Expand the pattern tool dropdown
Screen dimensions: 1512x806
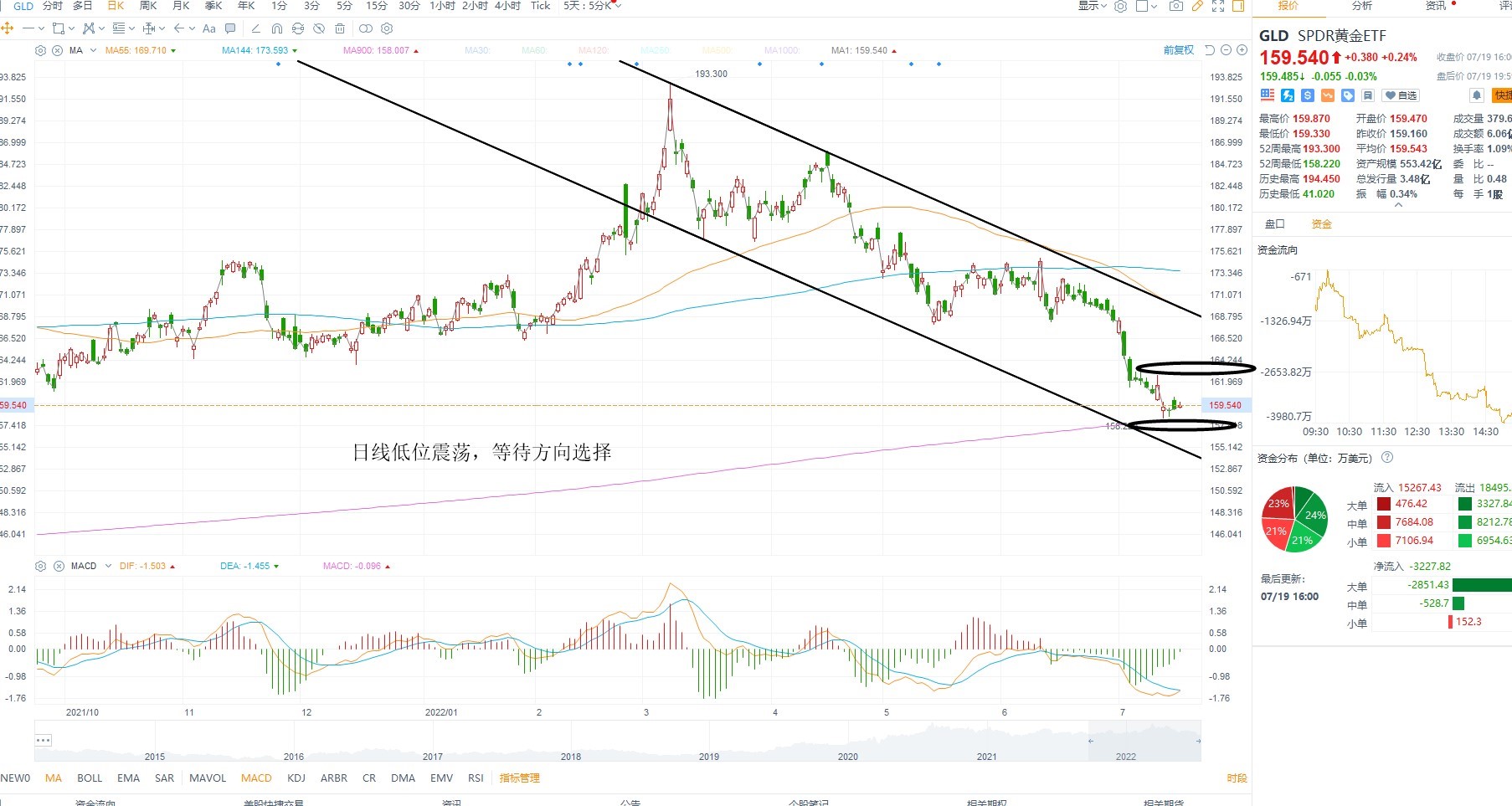click(x=102, y=28)
